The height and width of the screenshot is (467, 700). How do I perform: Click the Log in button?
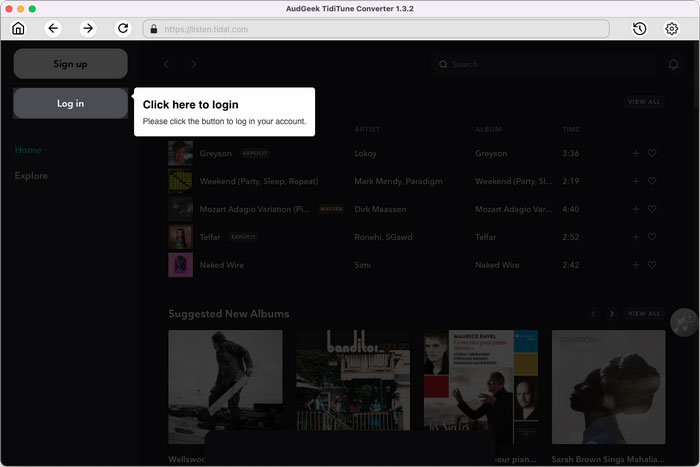click(71, 103)
